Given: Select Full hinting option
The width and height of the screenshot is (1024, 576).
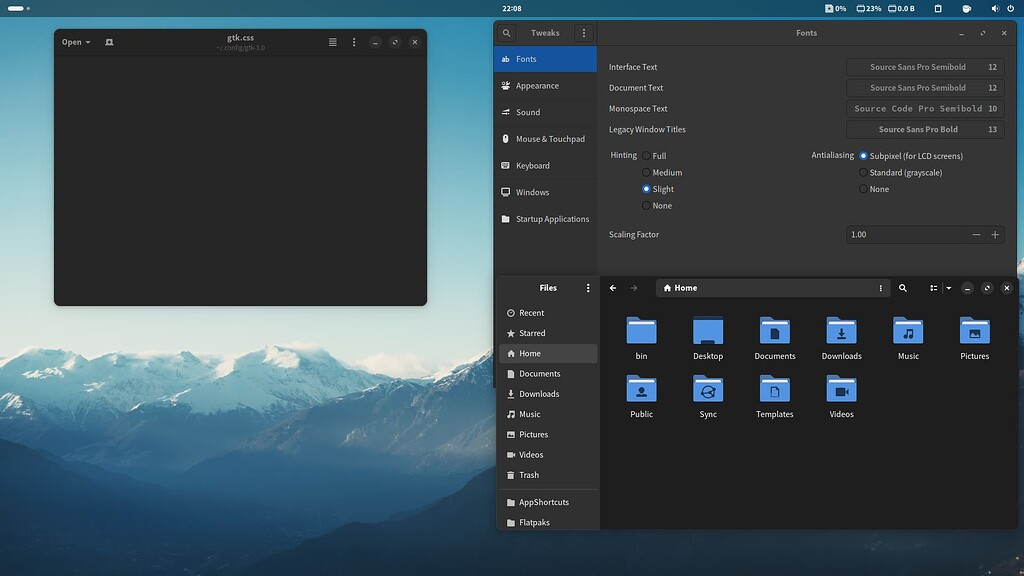Looking at the screenshot, I should pos(646,155).
